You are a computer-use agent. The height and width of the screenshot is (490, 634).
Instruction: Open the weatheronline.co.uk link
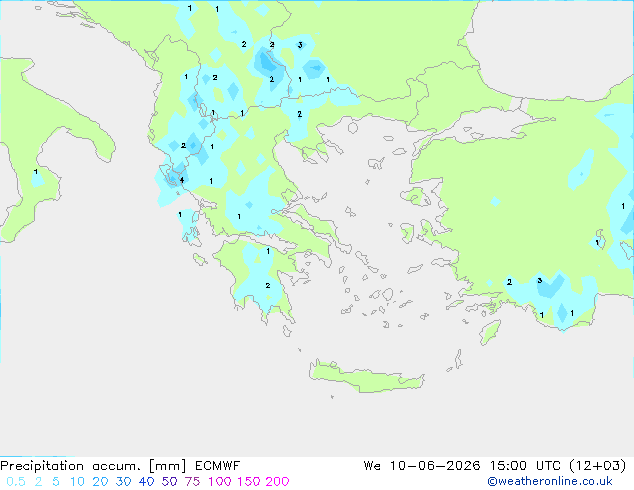click(x=550, y=481)
